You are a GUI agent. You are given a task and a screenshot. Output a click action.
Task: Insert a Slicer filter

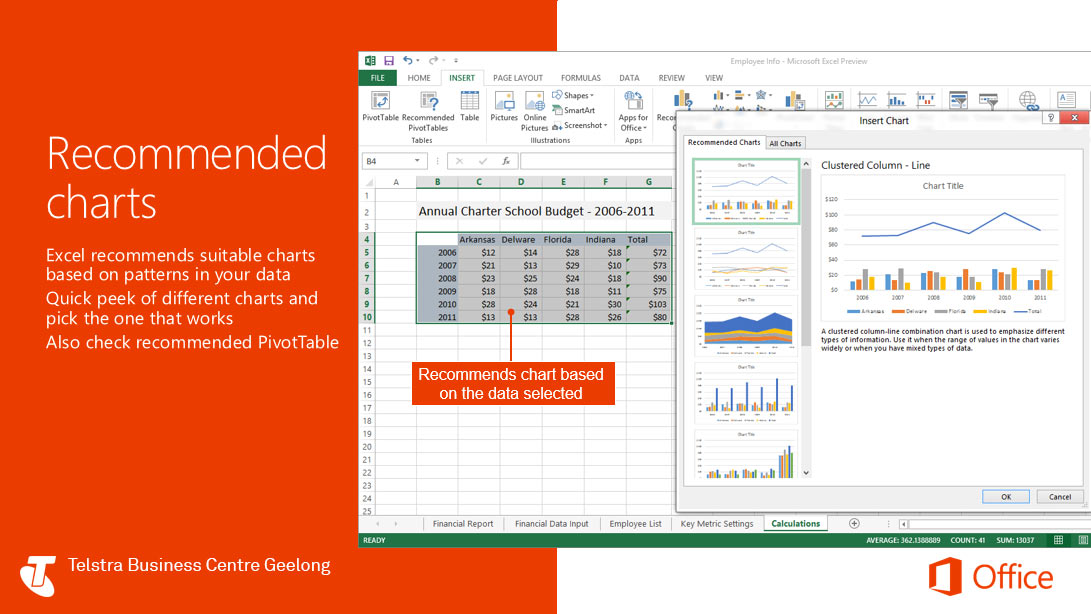[x=958, y=100]
